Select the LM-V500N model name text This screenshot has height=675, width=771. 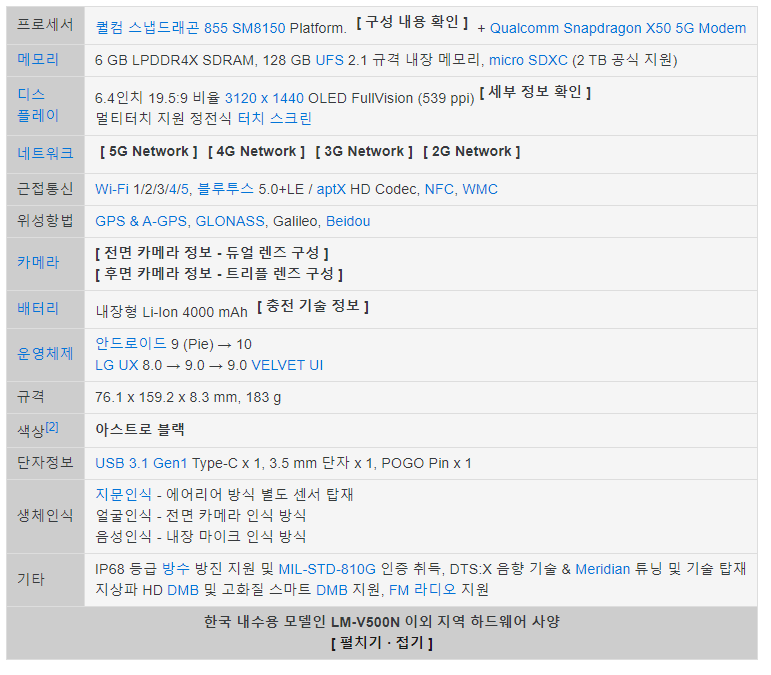click(365, 622)
